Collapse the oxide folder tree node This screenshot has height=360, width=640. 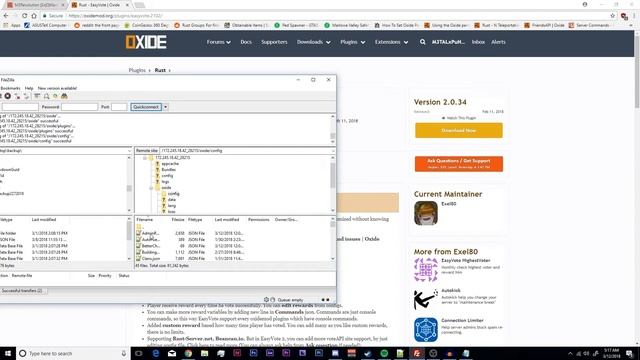click(151, 188)
